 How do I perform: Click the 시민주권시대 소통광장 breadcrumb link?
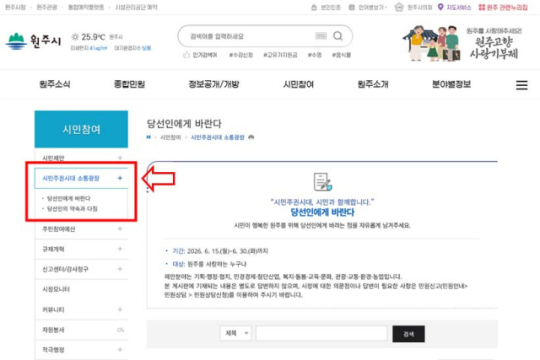(x=218, y=137)
